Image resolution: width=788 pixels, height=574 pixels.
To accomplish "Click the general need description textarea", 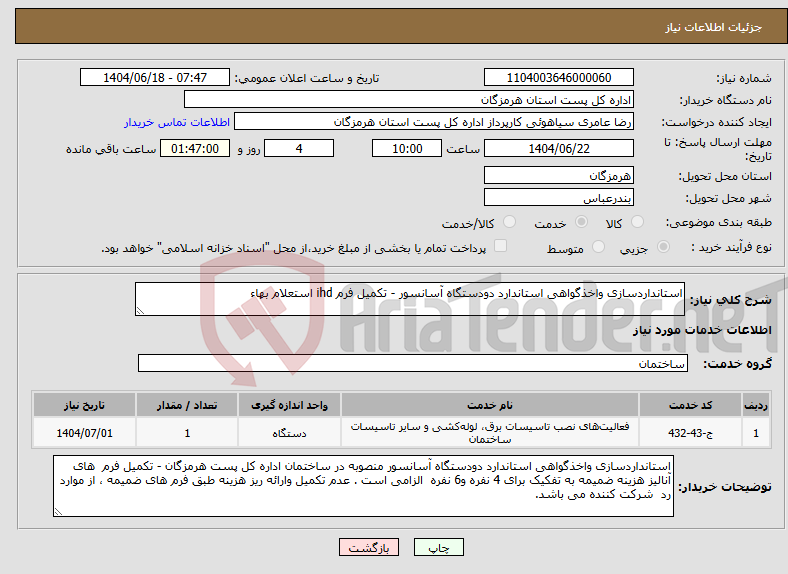I will pyautogui.click(x=410, y=299).
